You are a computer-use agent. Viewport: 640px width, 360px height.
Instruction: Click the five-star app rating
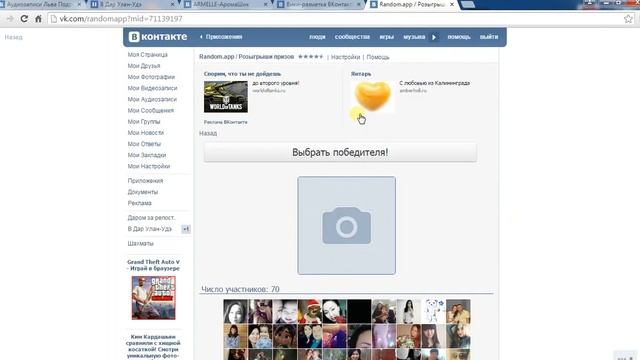pyautogui.click(x=311, y=57)
